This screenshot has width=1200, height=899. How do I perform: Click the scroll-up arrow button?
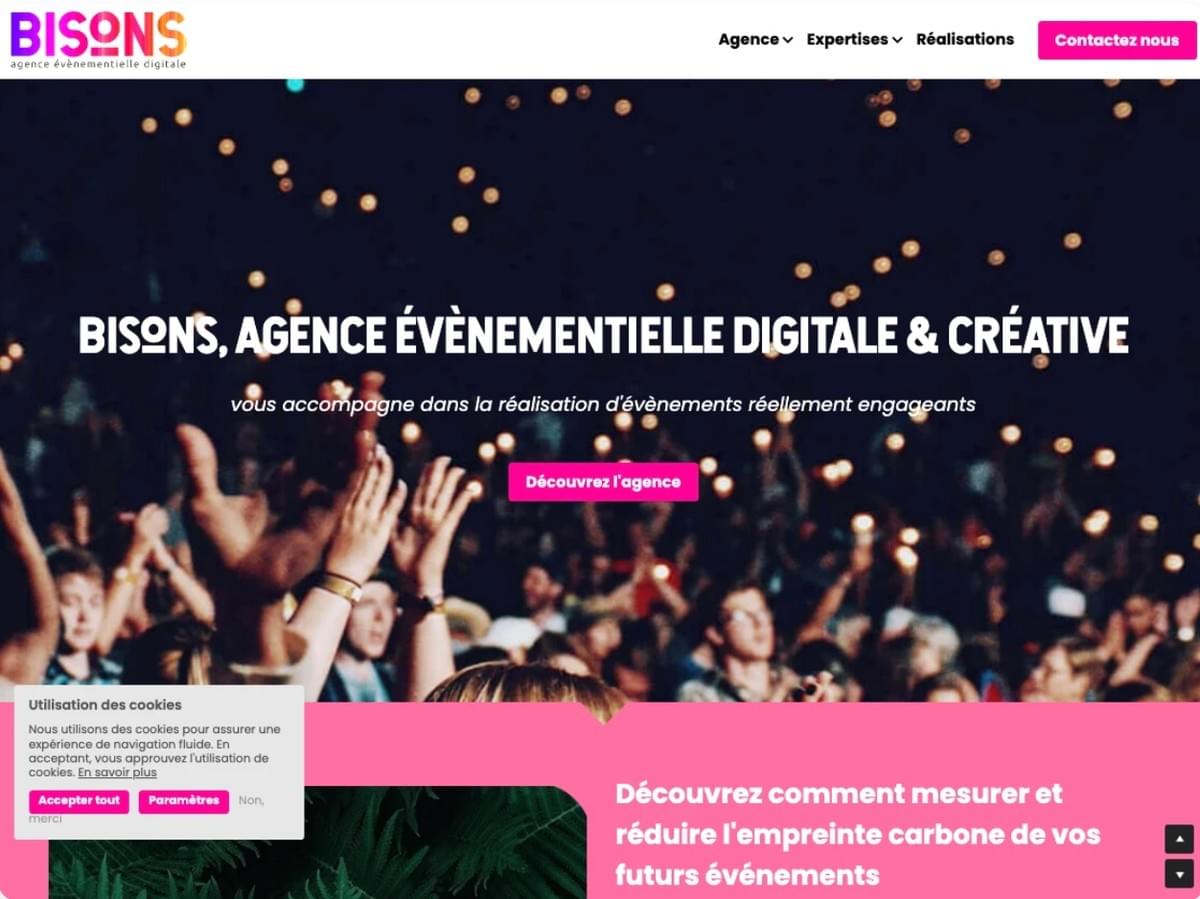pyautogui.click(x=1179, y=838)
